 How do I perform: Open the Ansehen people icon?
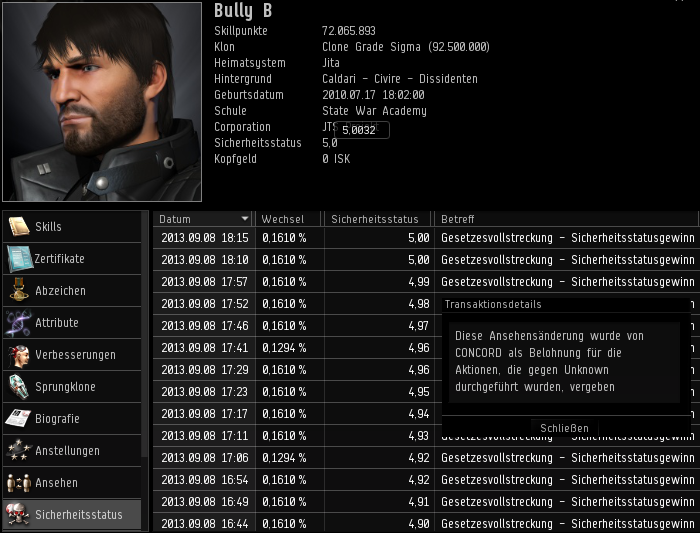point(19,483)
